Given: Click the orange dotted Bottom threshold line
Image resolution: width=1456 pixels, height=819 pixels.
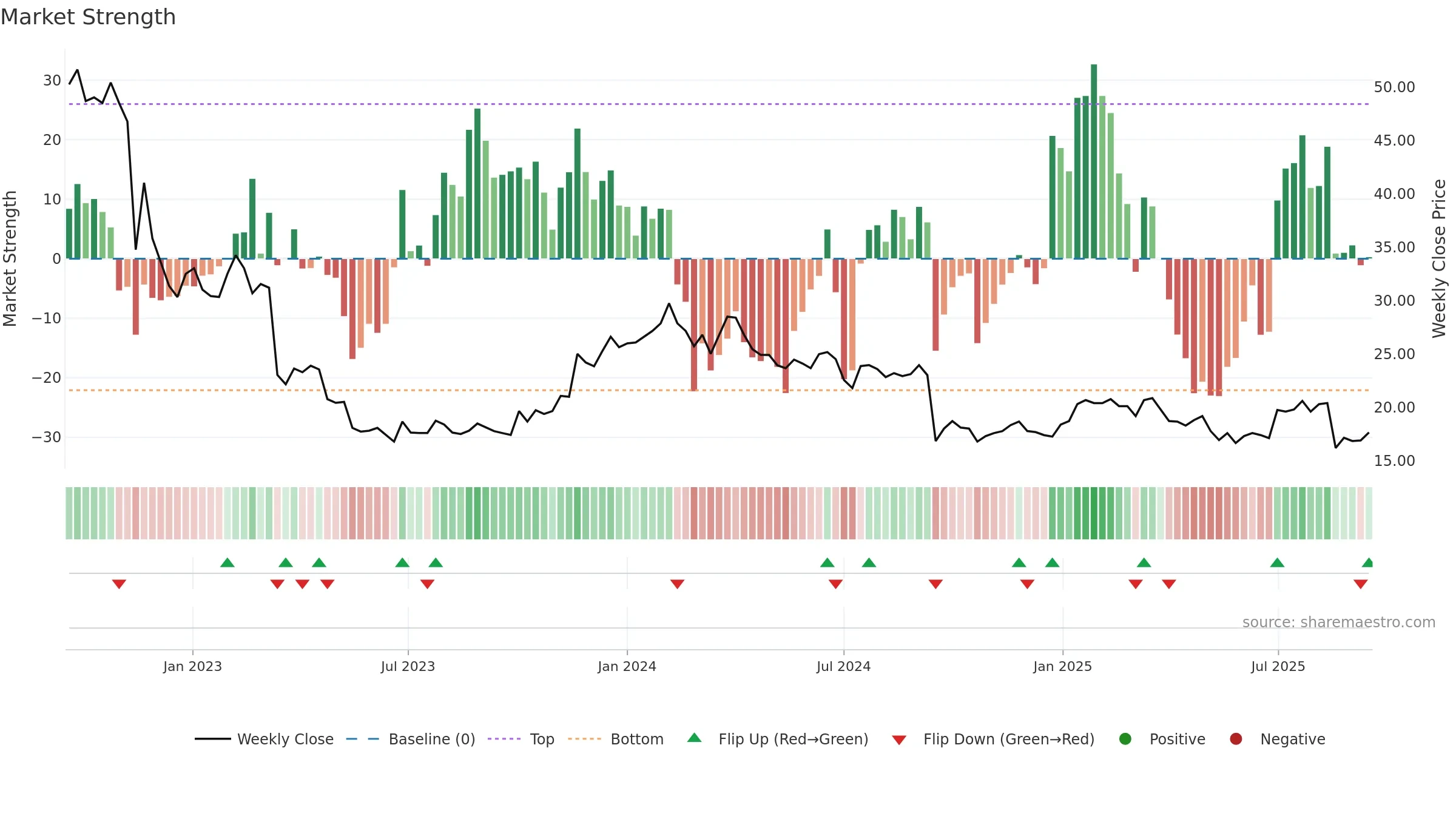Looking at the screenshot, I should (719, 390).
